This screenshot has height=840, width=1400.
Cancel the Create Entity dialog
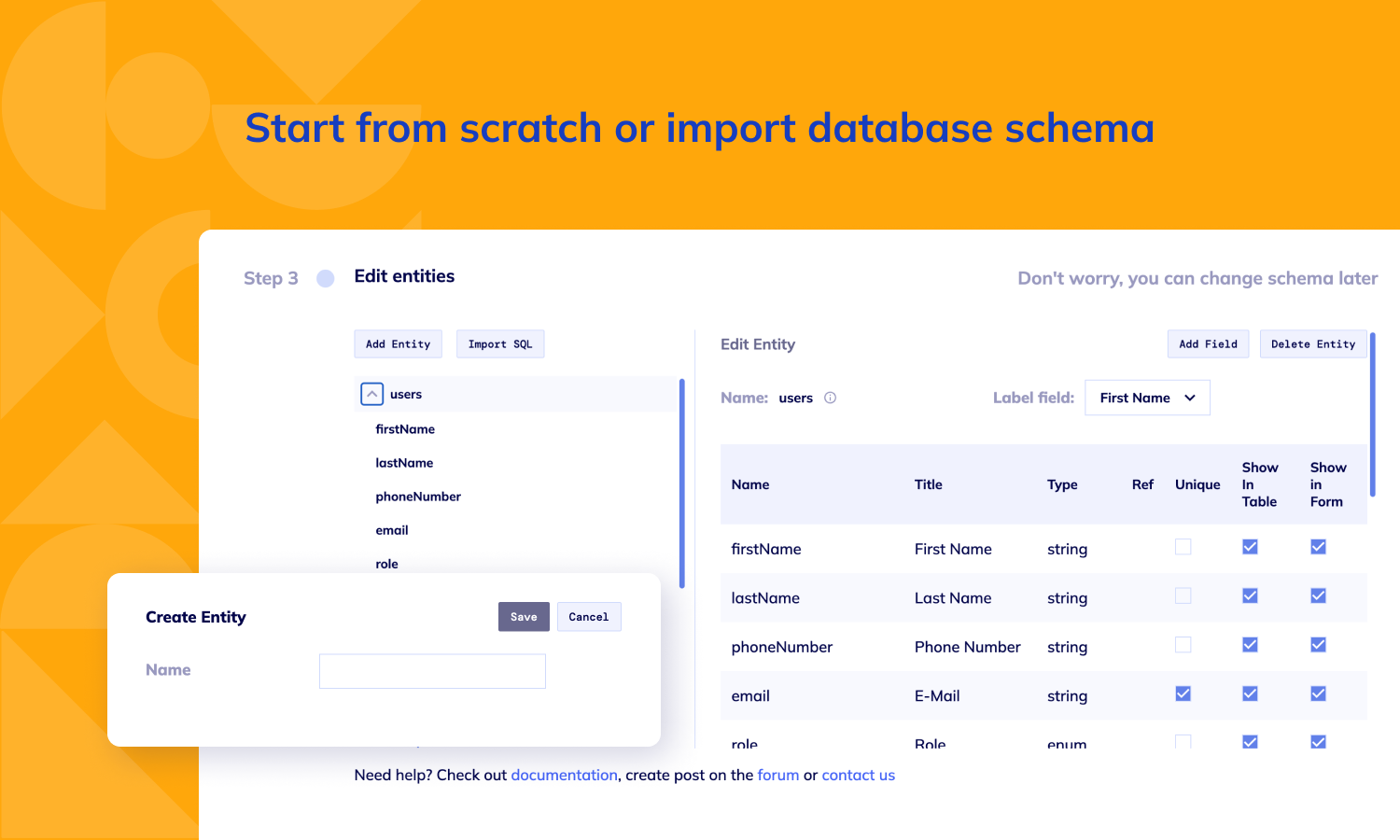589,616
